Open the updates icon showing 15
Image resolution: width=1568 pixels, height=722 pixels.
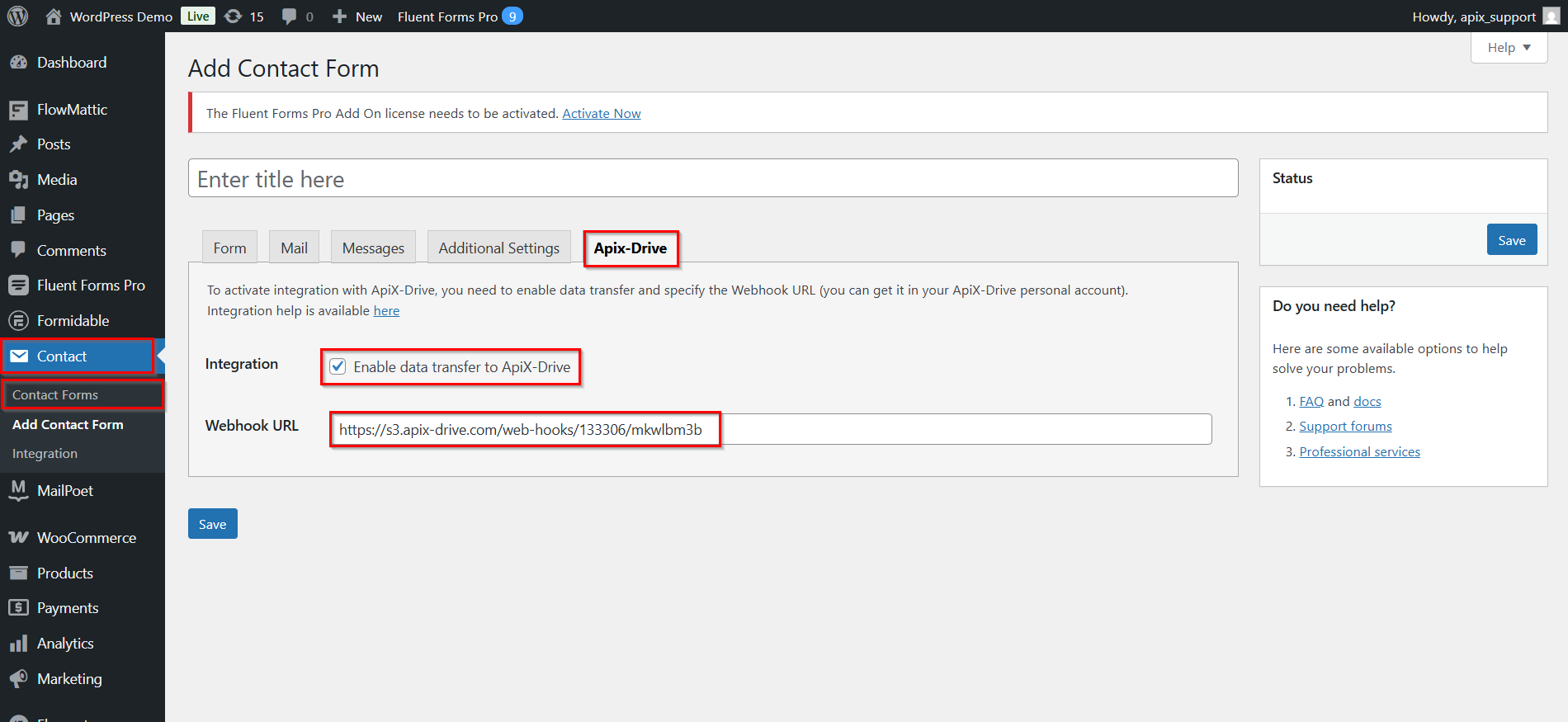click(x=234, y=17)
